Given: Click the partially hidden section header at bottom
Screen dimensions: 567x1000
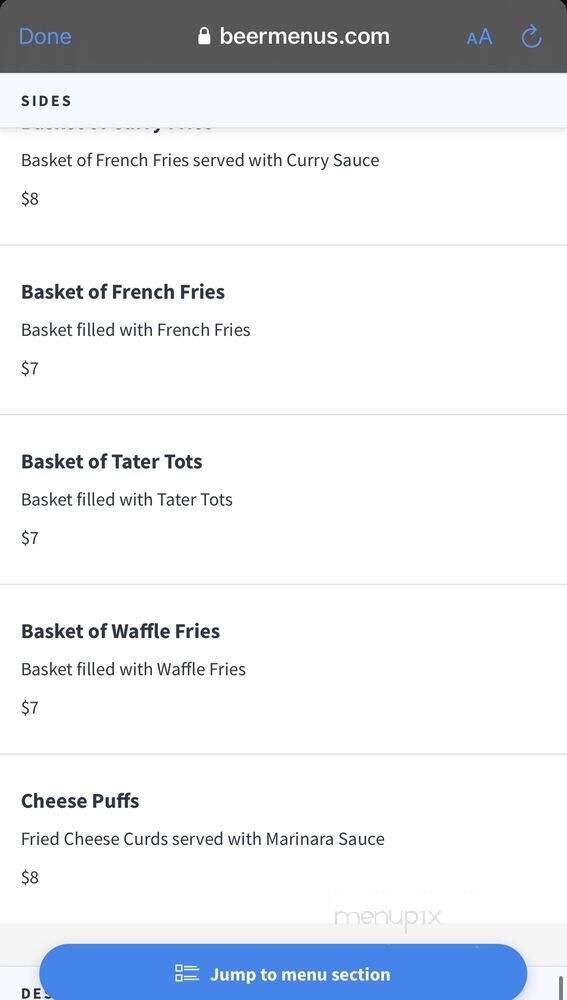Looking at the screenshot, I should click(31, 993).
